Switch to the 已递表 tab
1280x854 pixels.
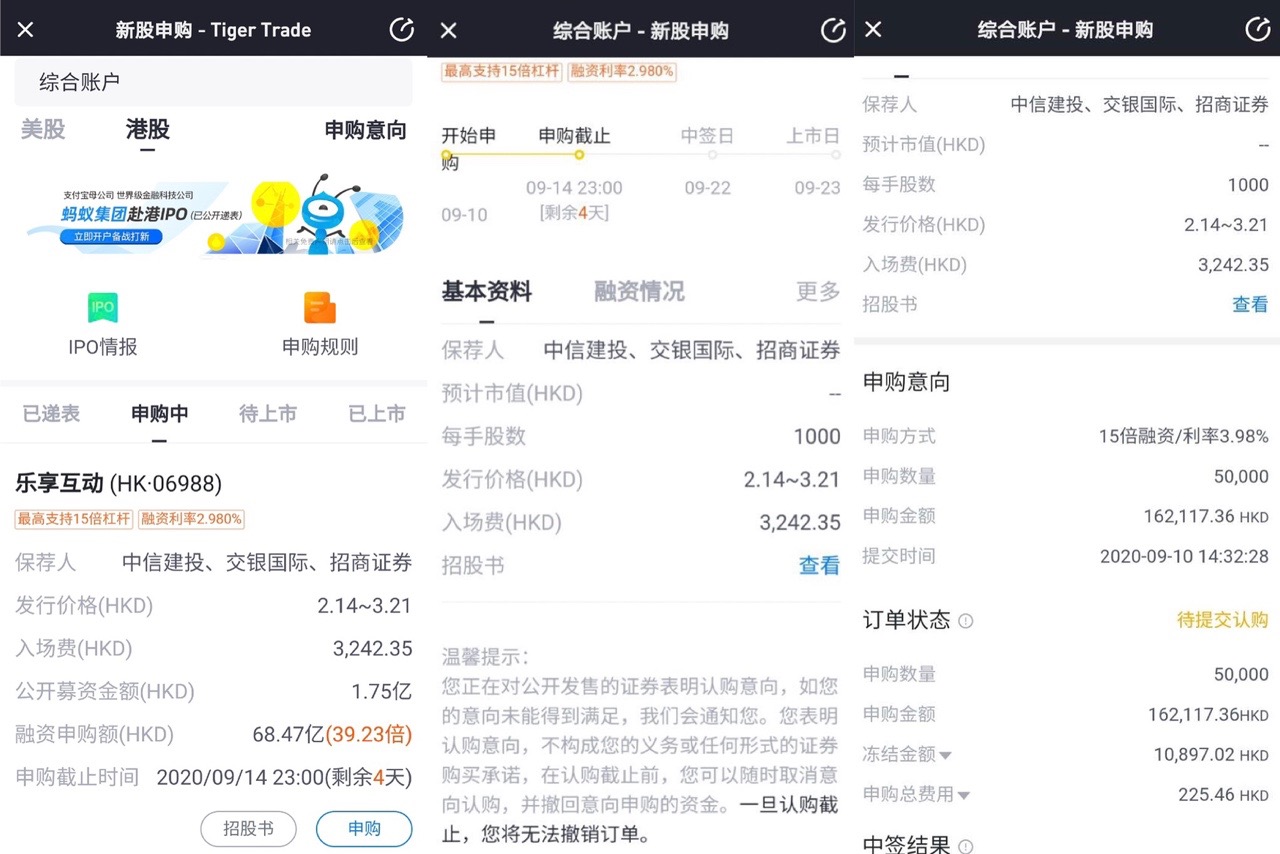tap(51, 413)
